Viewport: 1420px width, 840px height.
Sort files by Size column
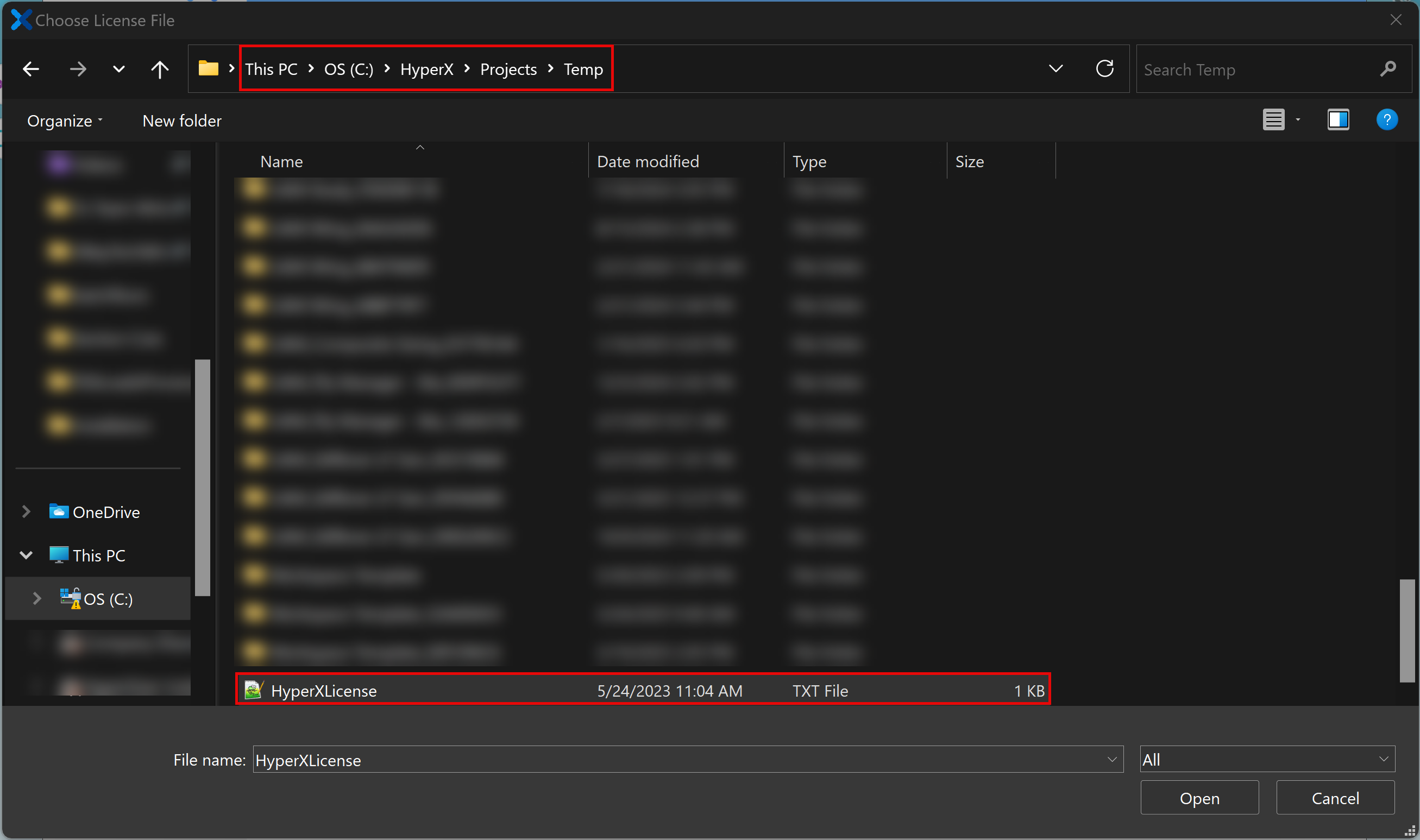click(1001, 161)
